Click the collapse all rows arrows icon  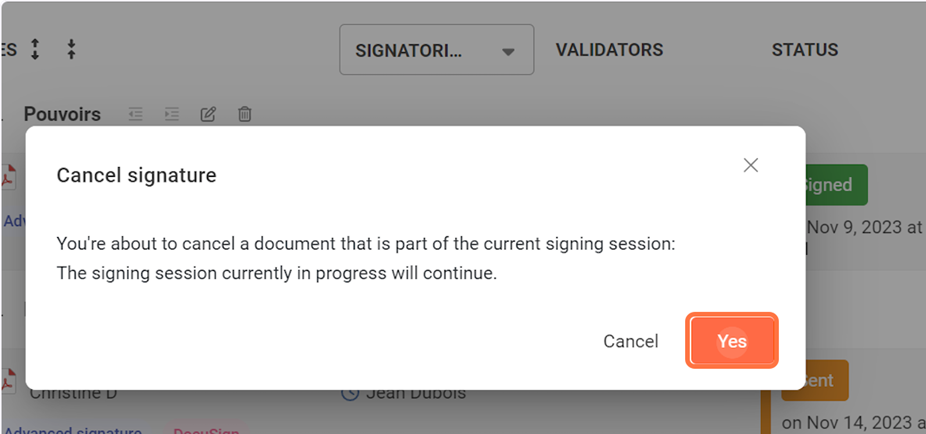[x=71, y=50]
